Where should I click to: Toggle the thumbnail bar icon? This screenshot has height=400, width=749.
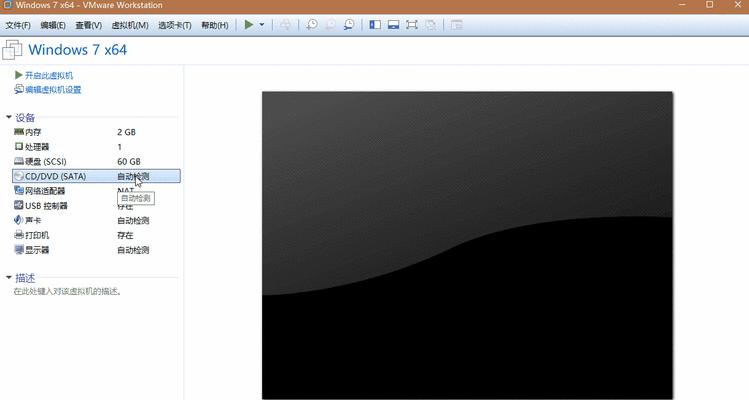(393, 24)
